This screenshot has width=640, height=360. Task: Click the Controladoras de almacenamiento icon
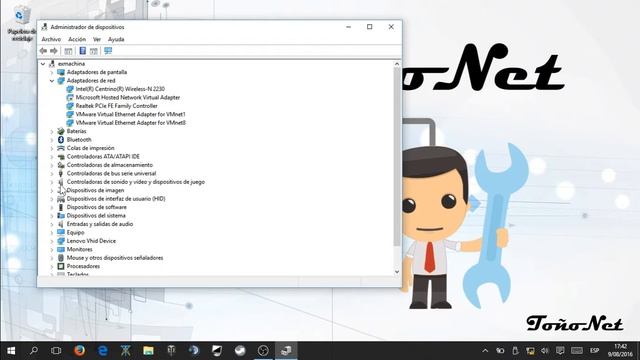61,165
